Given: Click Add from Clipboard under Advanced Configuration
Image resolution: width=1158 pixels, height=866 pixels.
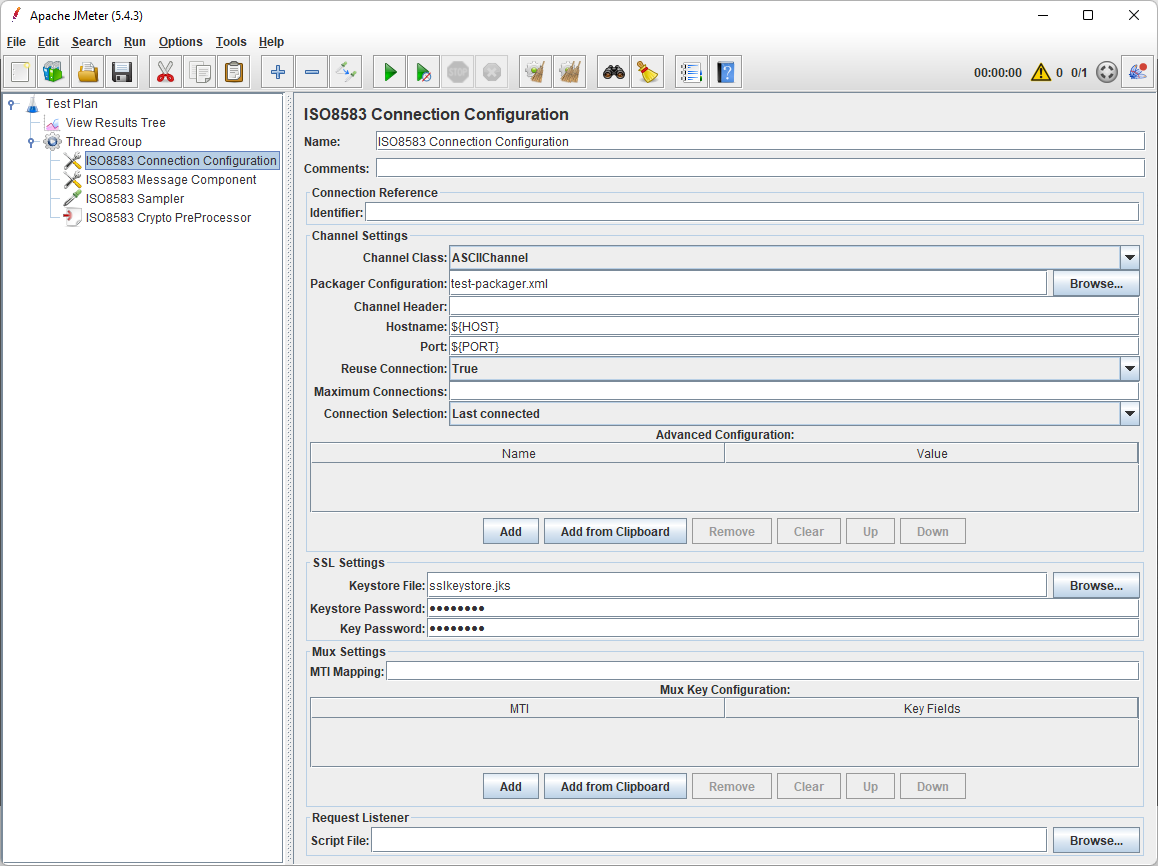Looking at the screenshot, I should (x=615, y=532).
